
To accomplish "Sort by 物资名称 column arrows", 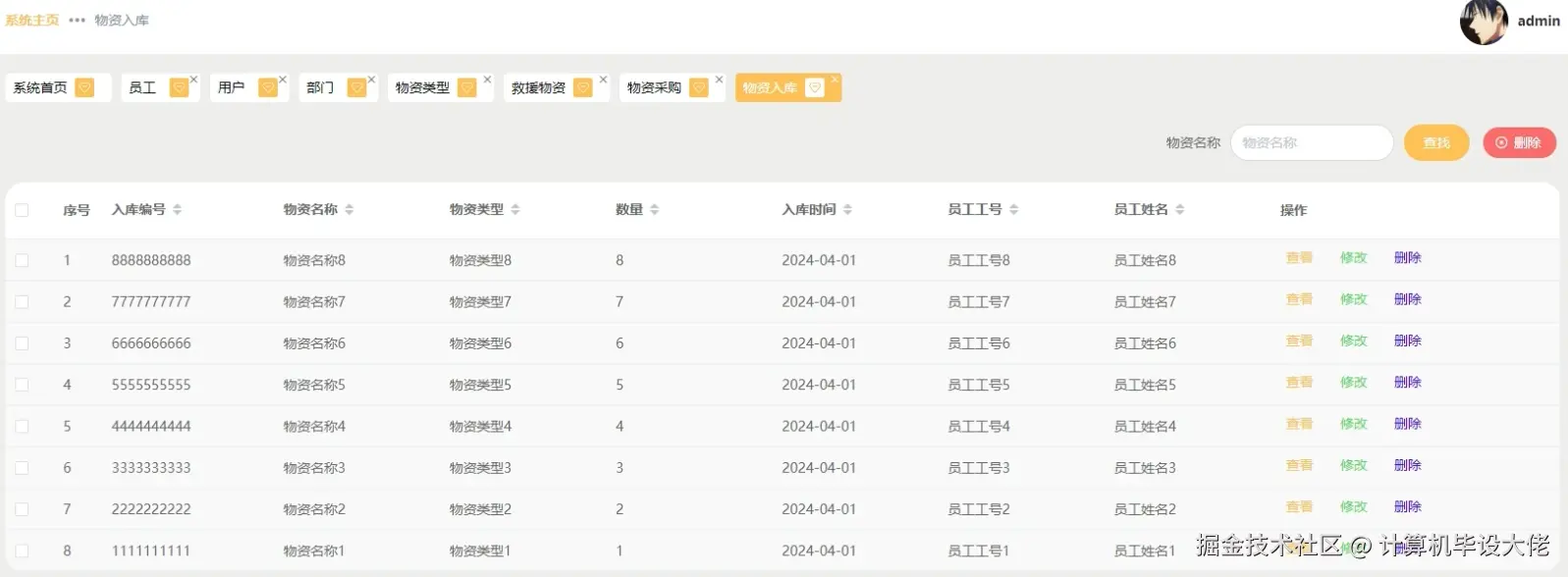I will (349, 209).
